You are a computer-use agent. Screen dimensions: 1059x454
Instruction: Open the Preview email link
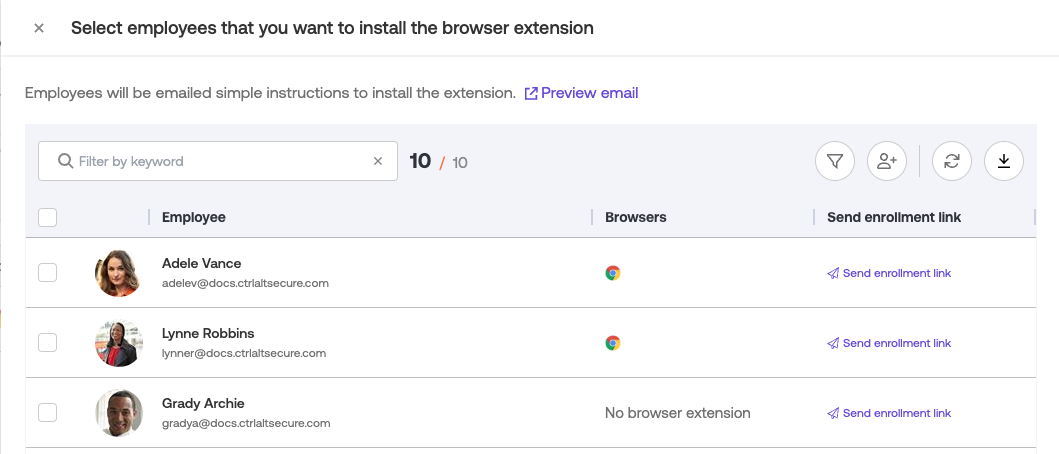tap(582, 93)
